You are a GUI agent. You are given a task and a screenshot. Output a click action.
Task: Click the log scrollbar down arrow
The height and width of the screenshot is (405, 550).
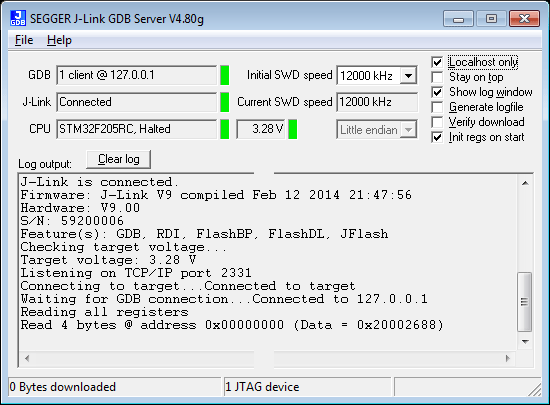pos(525,341)
